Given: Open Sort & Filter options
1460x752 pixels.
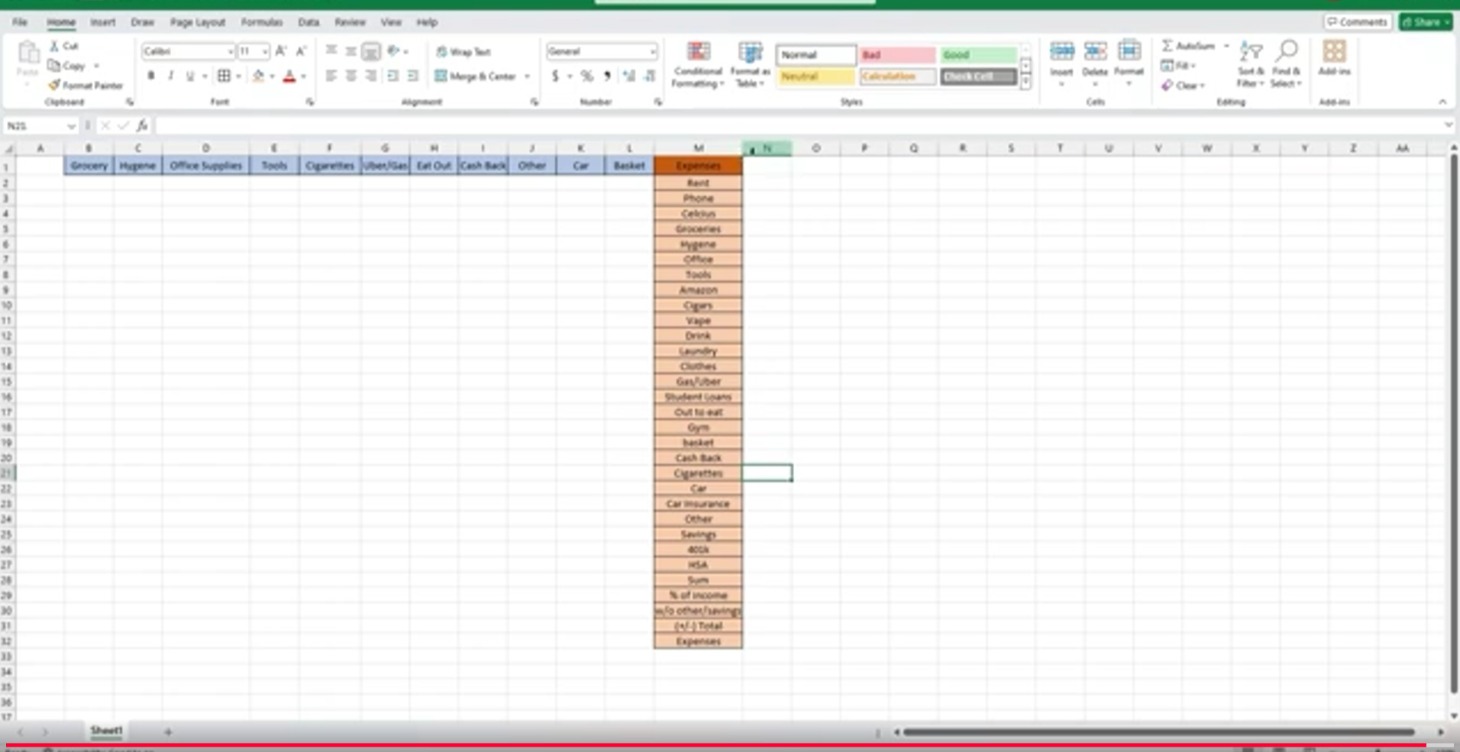Looking at the screenshot, I should click(x=1250, y=64).
